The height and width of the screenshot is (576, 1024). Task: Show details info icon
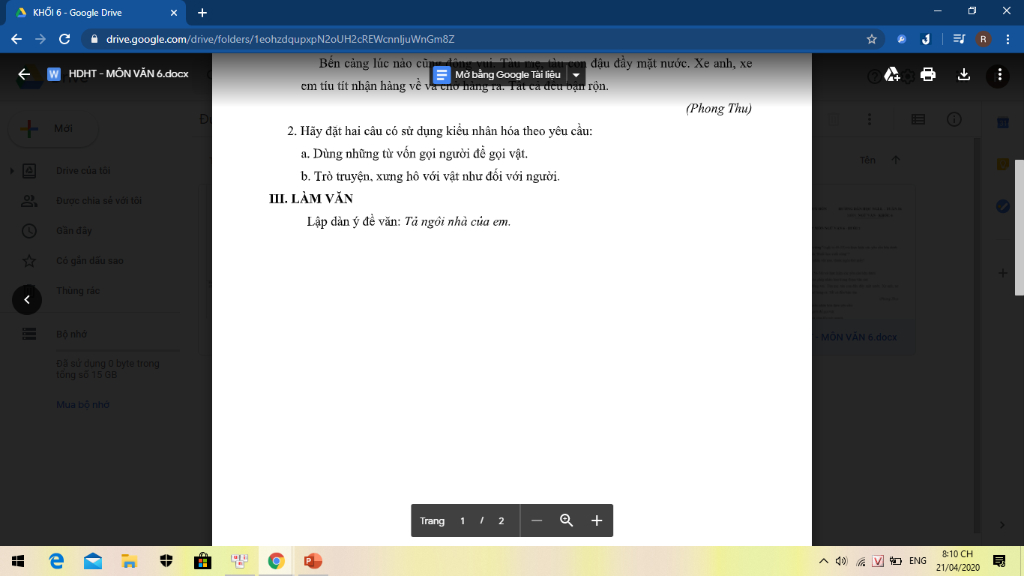(x=954, y=120)
